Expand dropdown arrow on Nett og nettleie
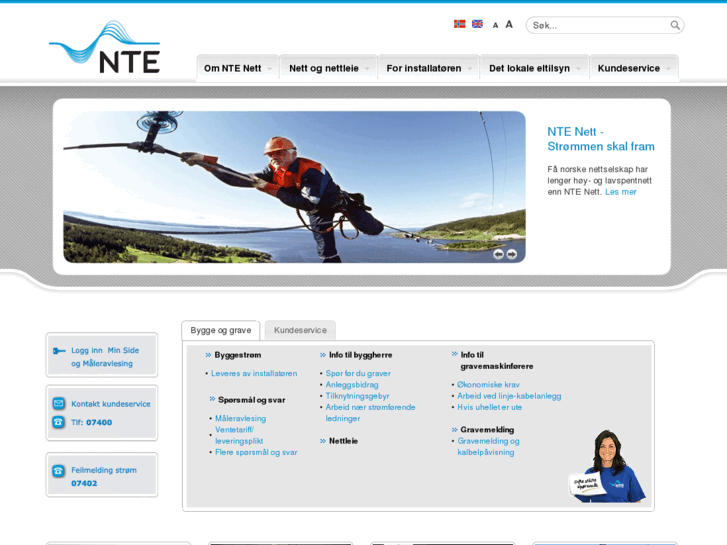Screen dimensions: 727x545 (x=367, y=69)
